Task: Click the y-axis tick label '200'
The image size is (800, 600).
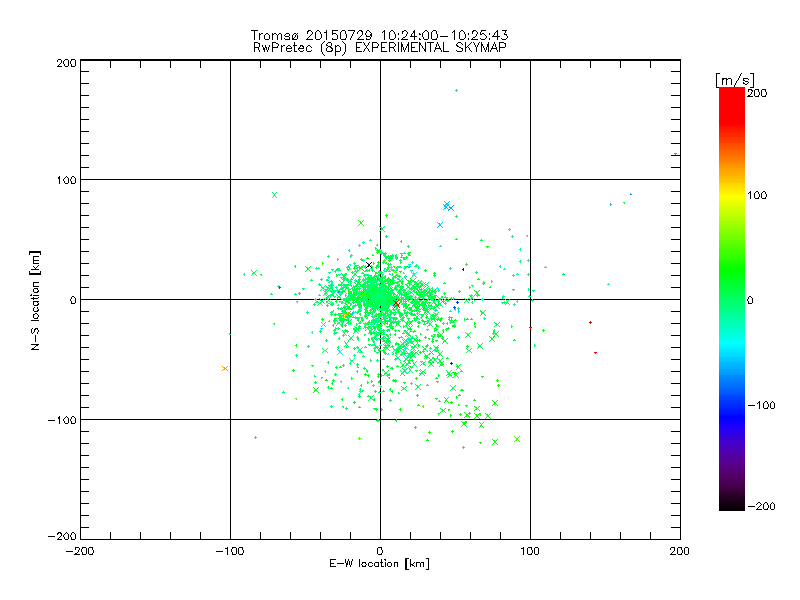Action: coord(66,63)
